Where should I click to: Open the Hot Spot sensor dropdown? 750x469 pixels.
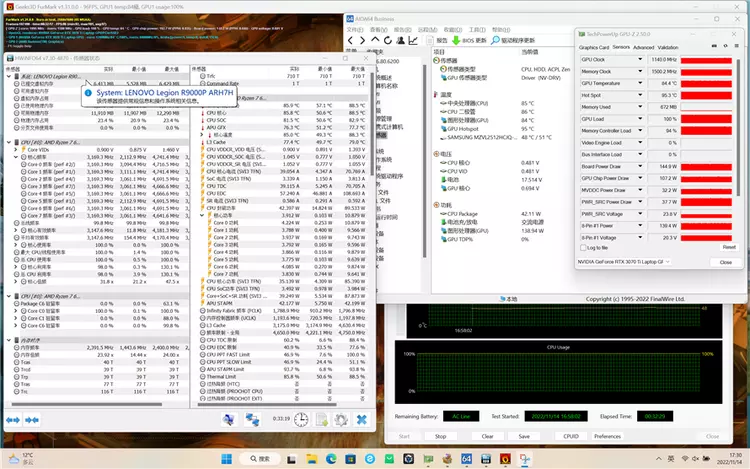(640, 95)
